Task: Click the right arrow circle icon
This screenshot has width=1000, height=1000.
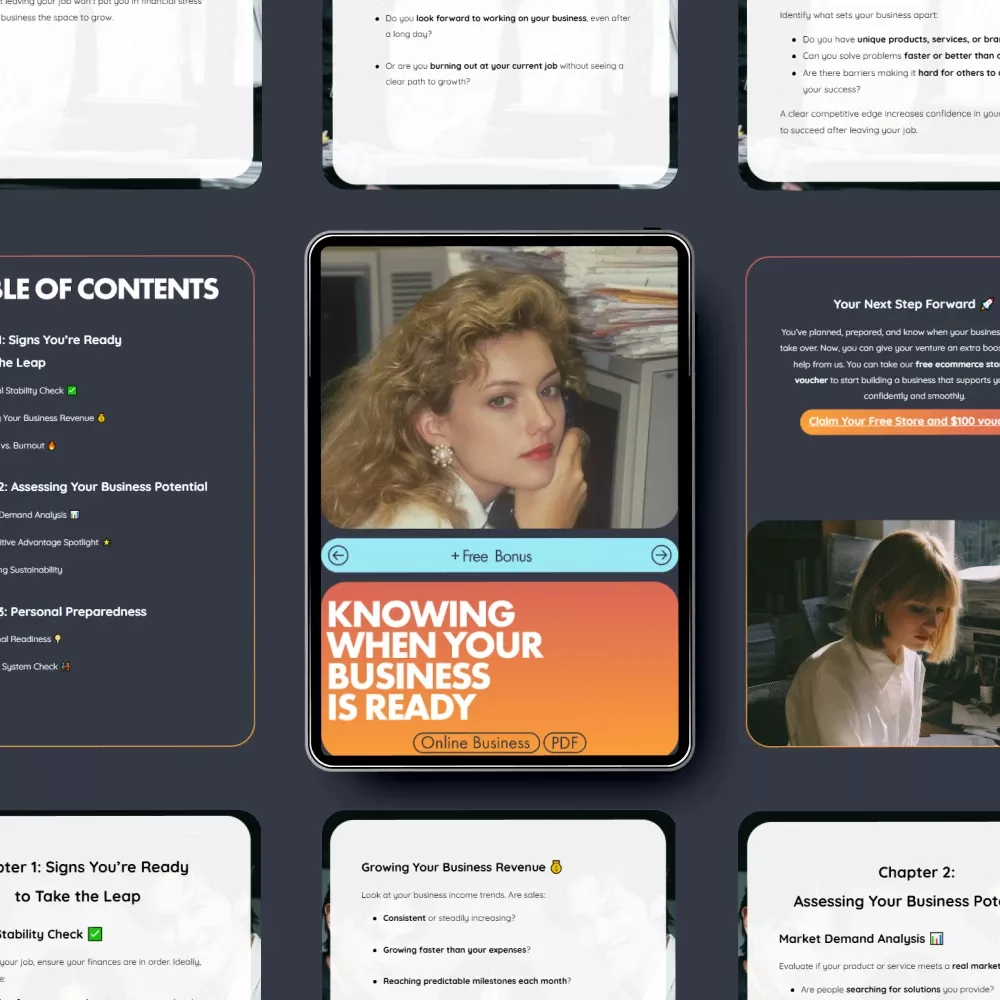Action: point(661,556)
